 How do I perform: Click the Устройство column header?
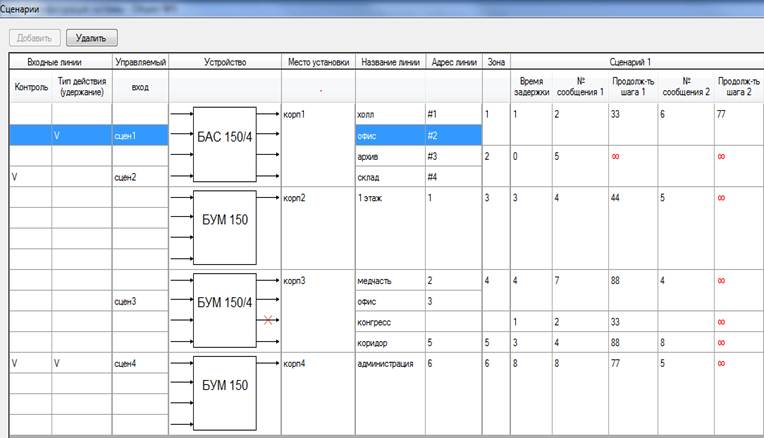(x=225, y=61)
